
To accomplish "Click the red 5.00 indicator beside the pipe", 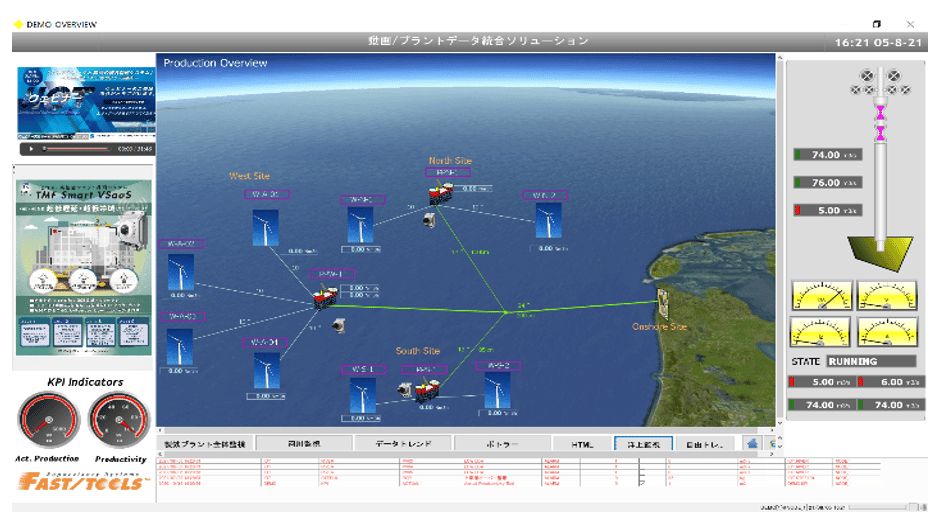I will point(828,210).
